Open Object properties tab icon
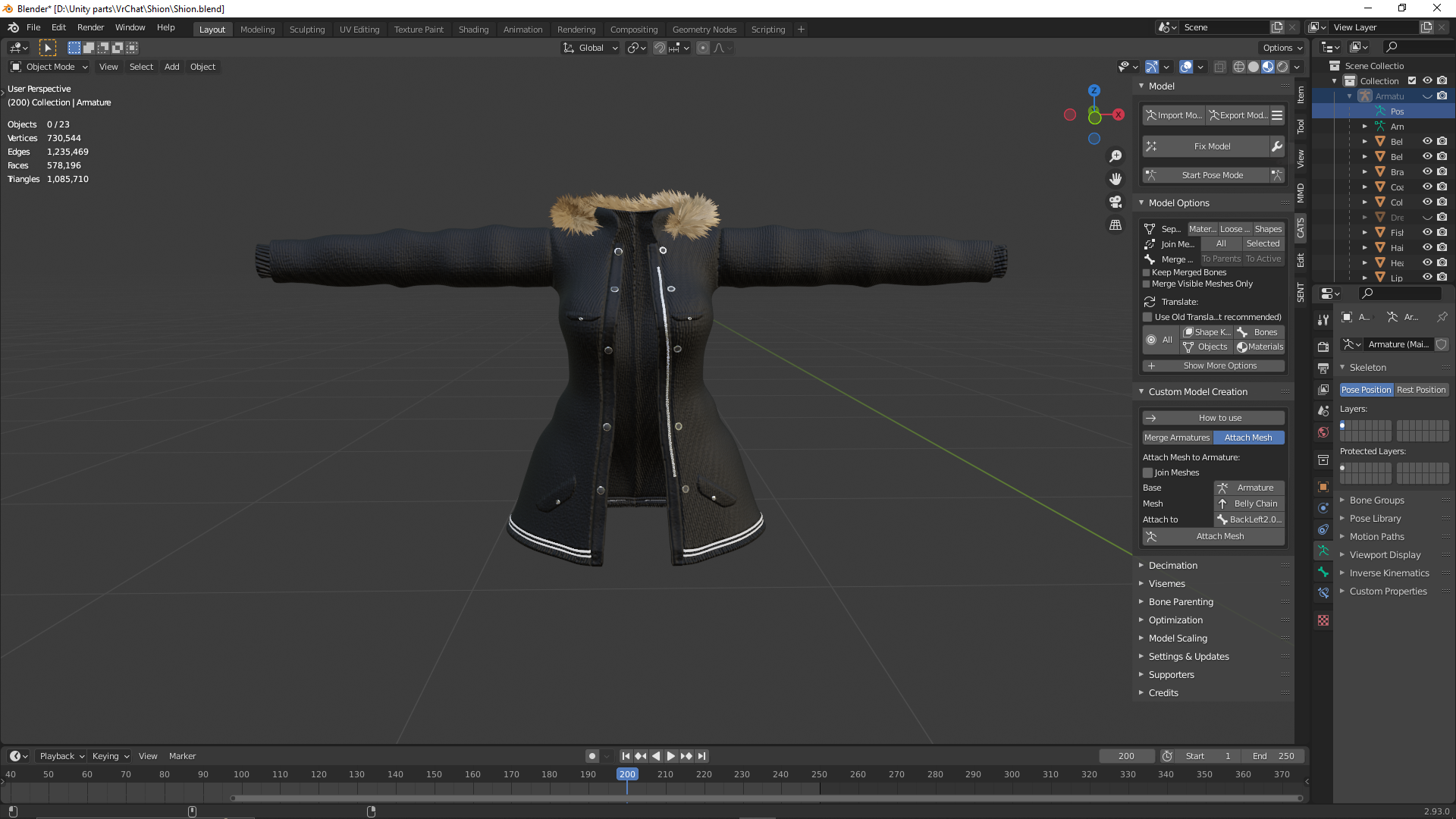The width and height of the screenshot is (1456, 819). 1323,487
